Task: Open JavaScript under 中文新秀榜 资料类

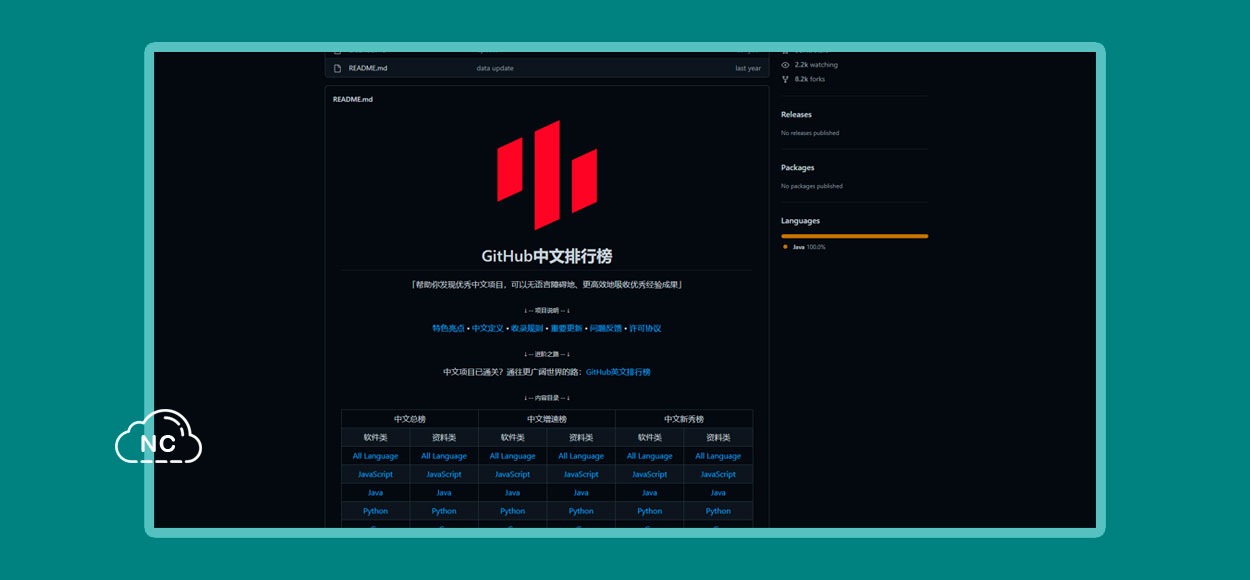Action: click(718, 474)
